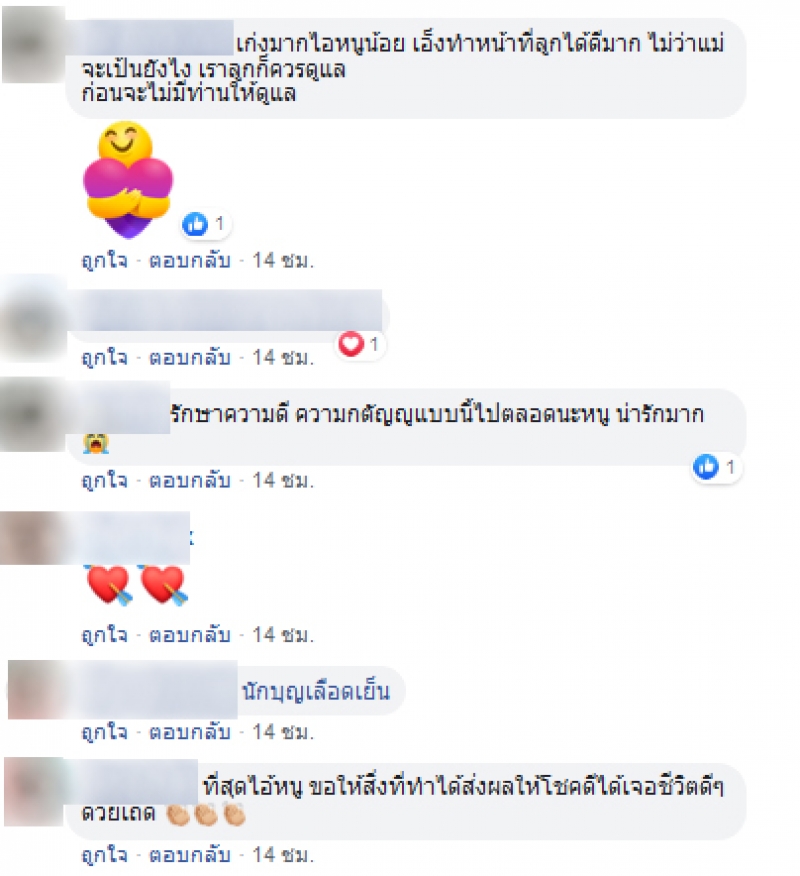Click the crying face emoji in third comment
Screen dimensions: 800x876
96,442
